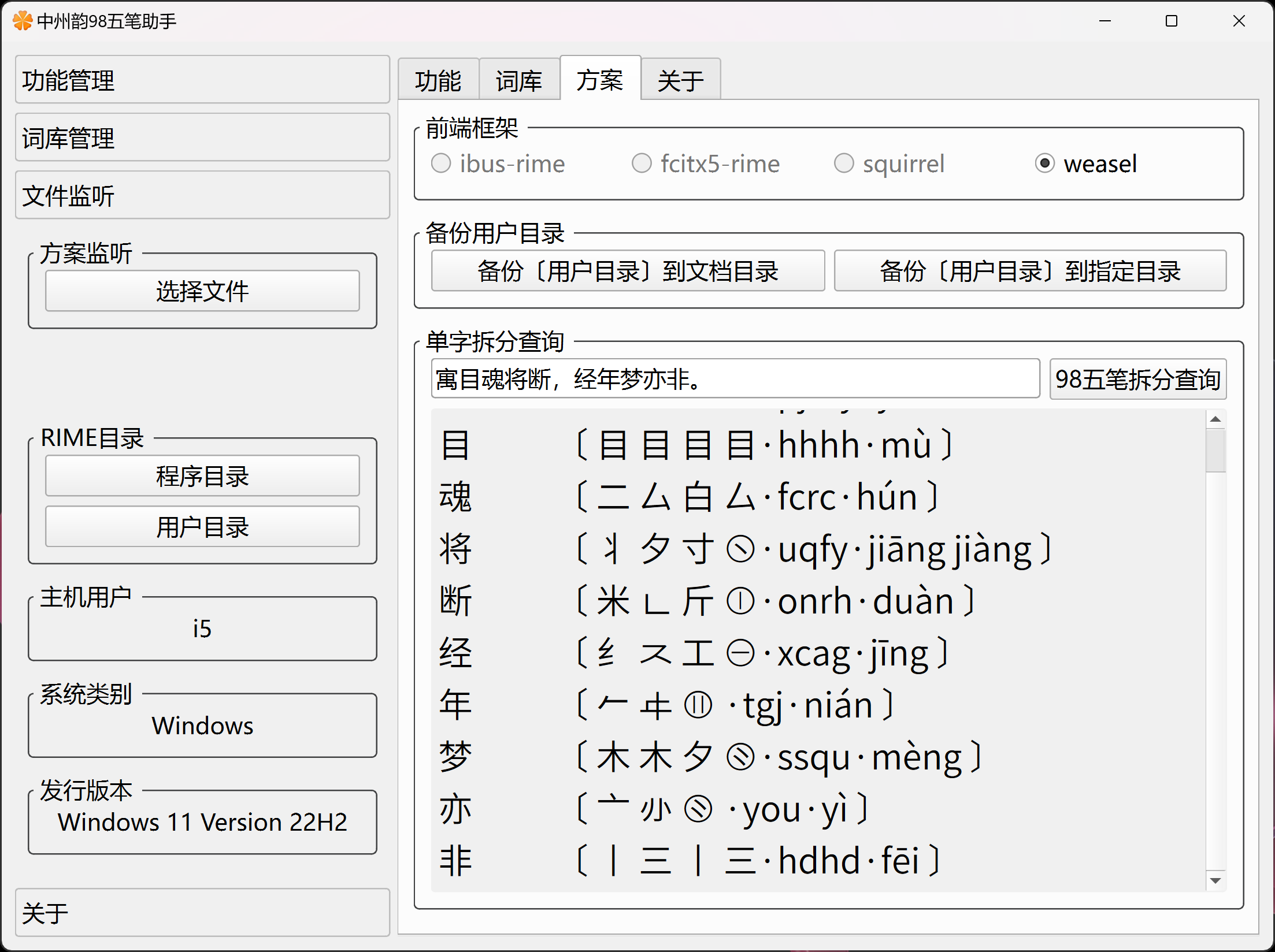Open the 关于 tab

pos(680,80)
